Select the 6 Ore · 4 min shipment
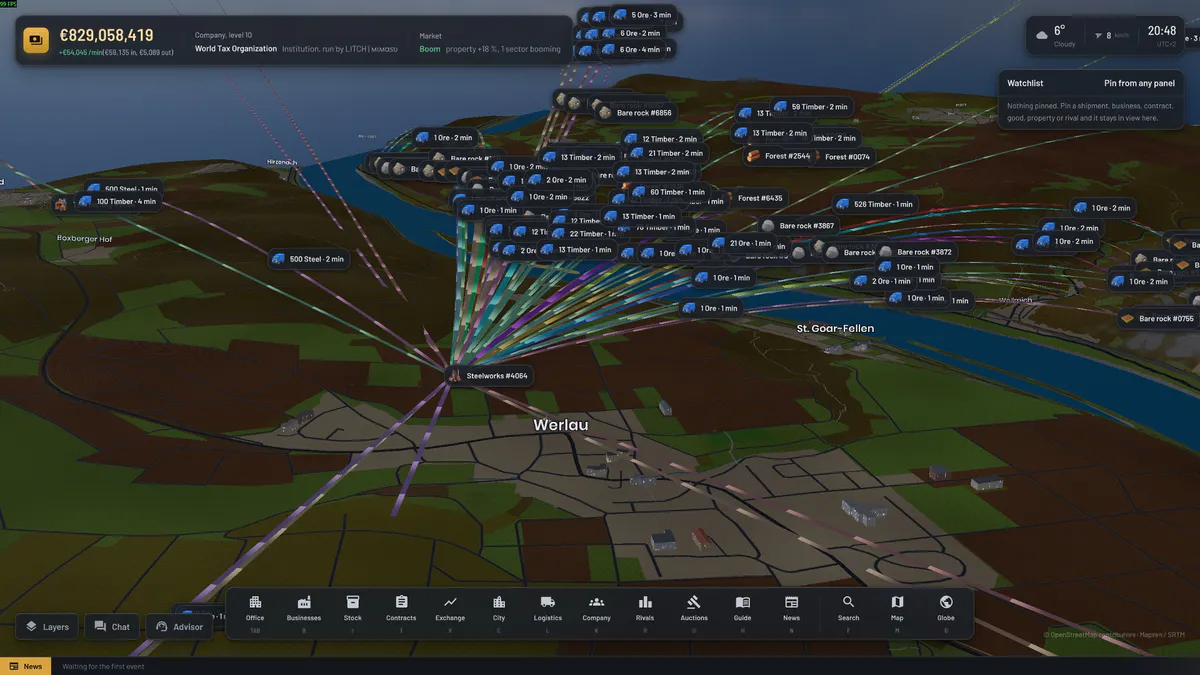1200x675 pixels. point(632,49)
